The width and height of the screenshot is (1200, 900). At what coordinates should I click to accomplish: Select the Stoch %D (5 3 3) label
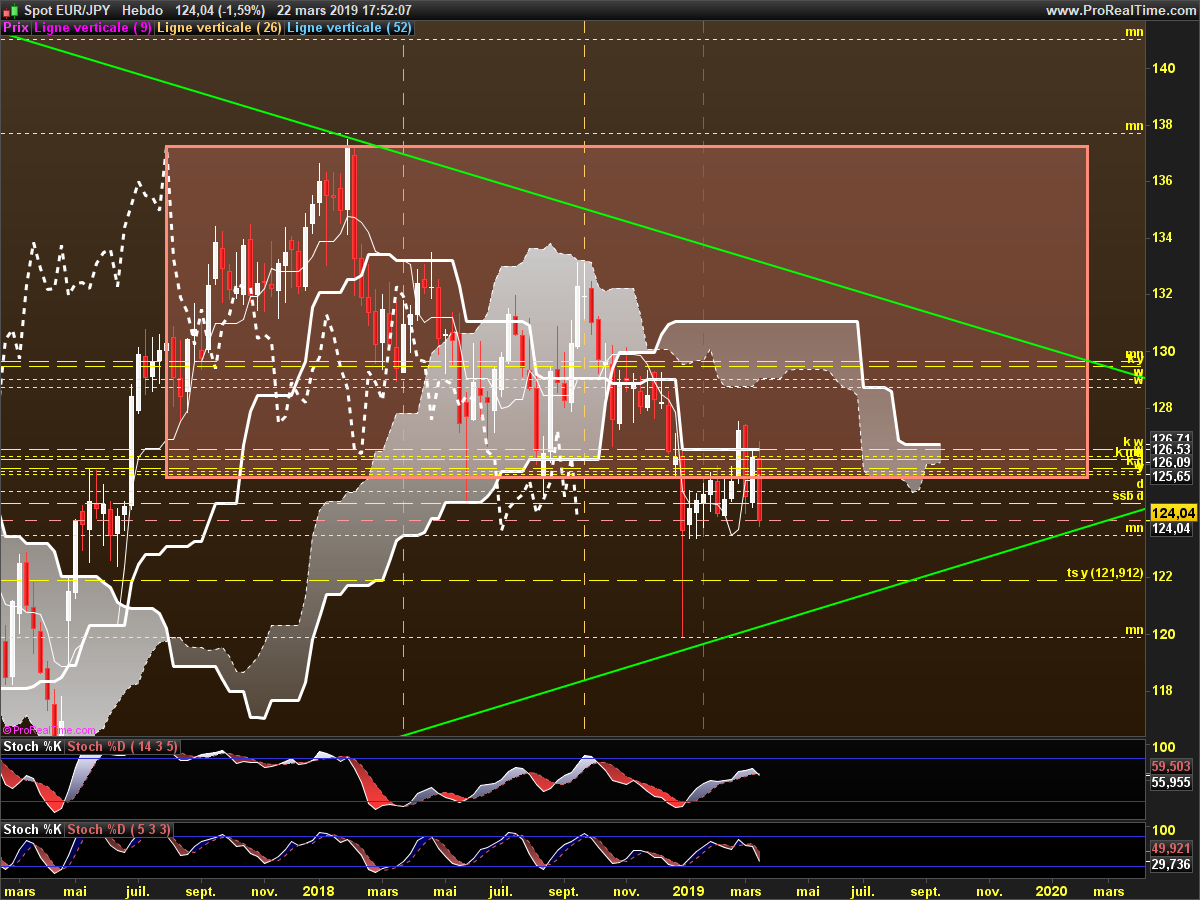(x=117, y=830)
